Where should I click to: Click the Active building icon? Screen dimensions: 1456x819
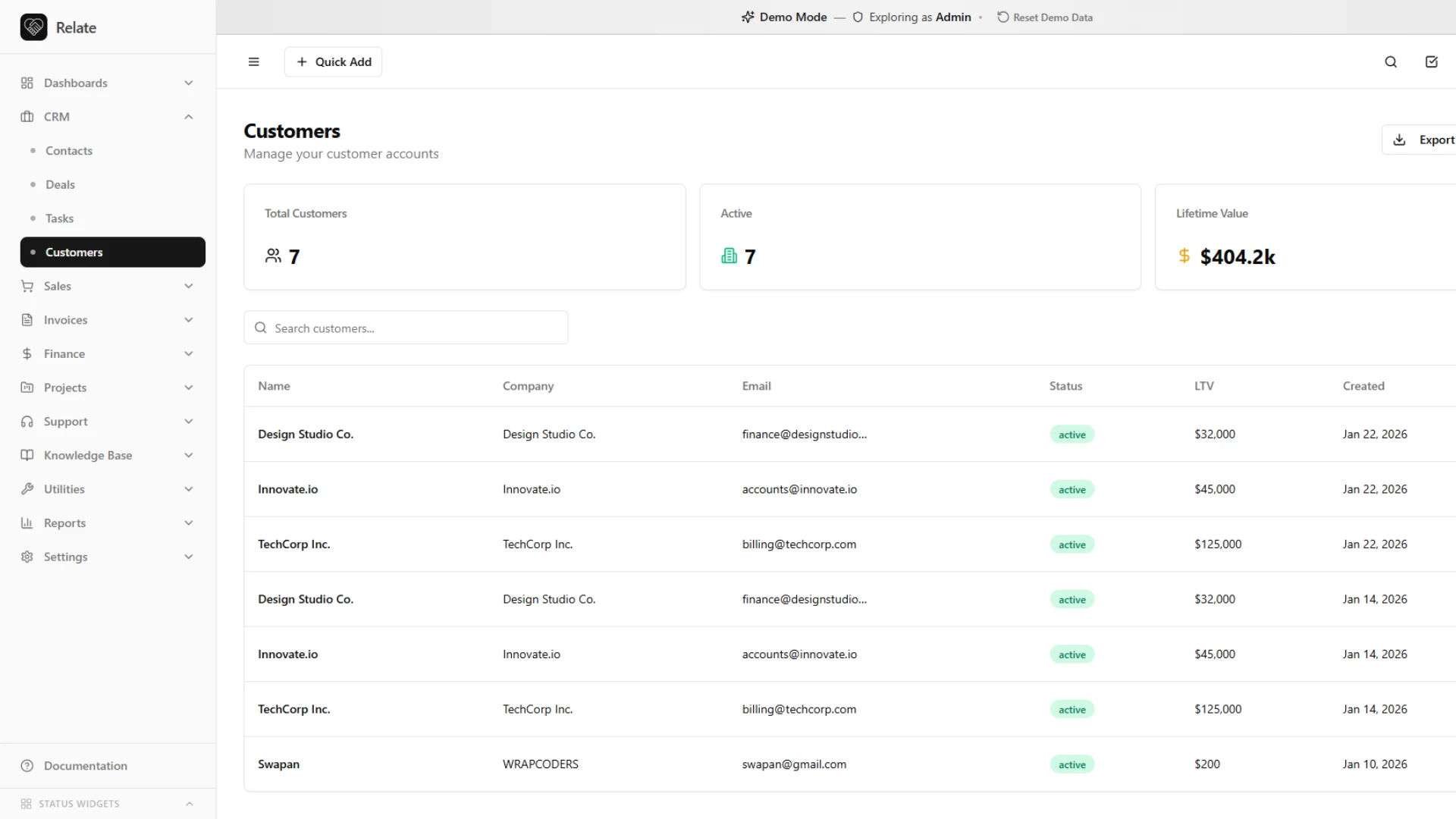click(729, 256)
